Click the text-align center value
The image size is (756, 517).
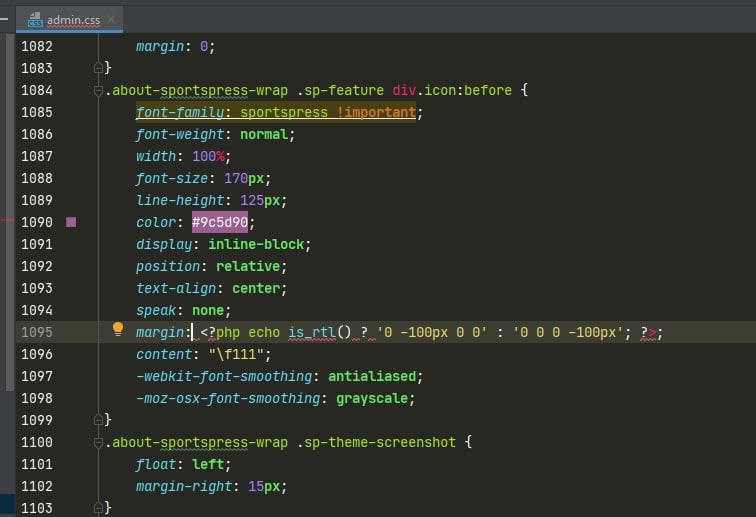point(256,288)
